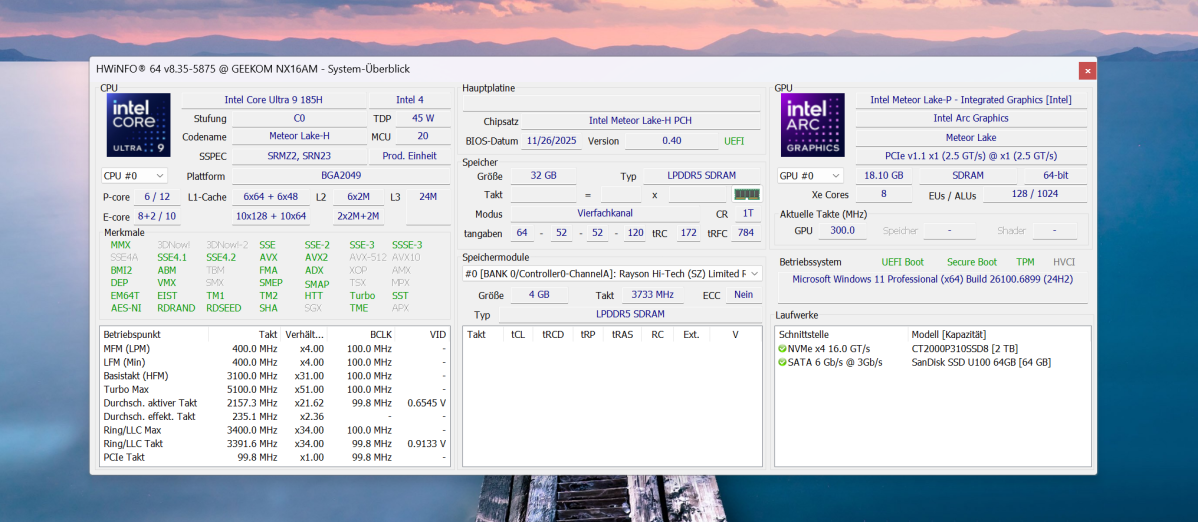The image size is (1198, 522).
Task: Click the greyed AVX-512 feature flag
Action: 365,258
